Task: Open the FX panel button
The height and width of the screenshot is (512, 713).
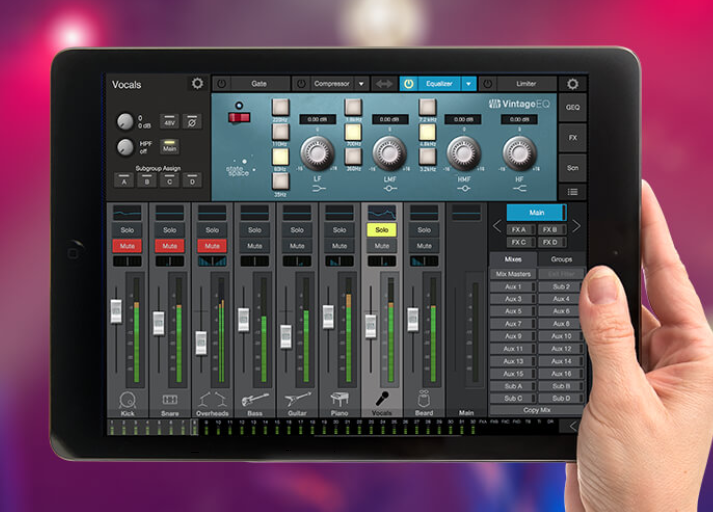Action: coord(572,138)
